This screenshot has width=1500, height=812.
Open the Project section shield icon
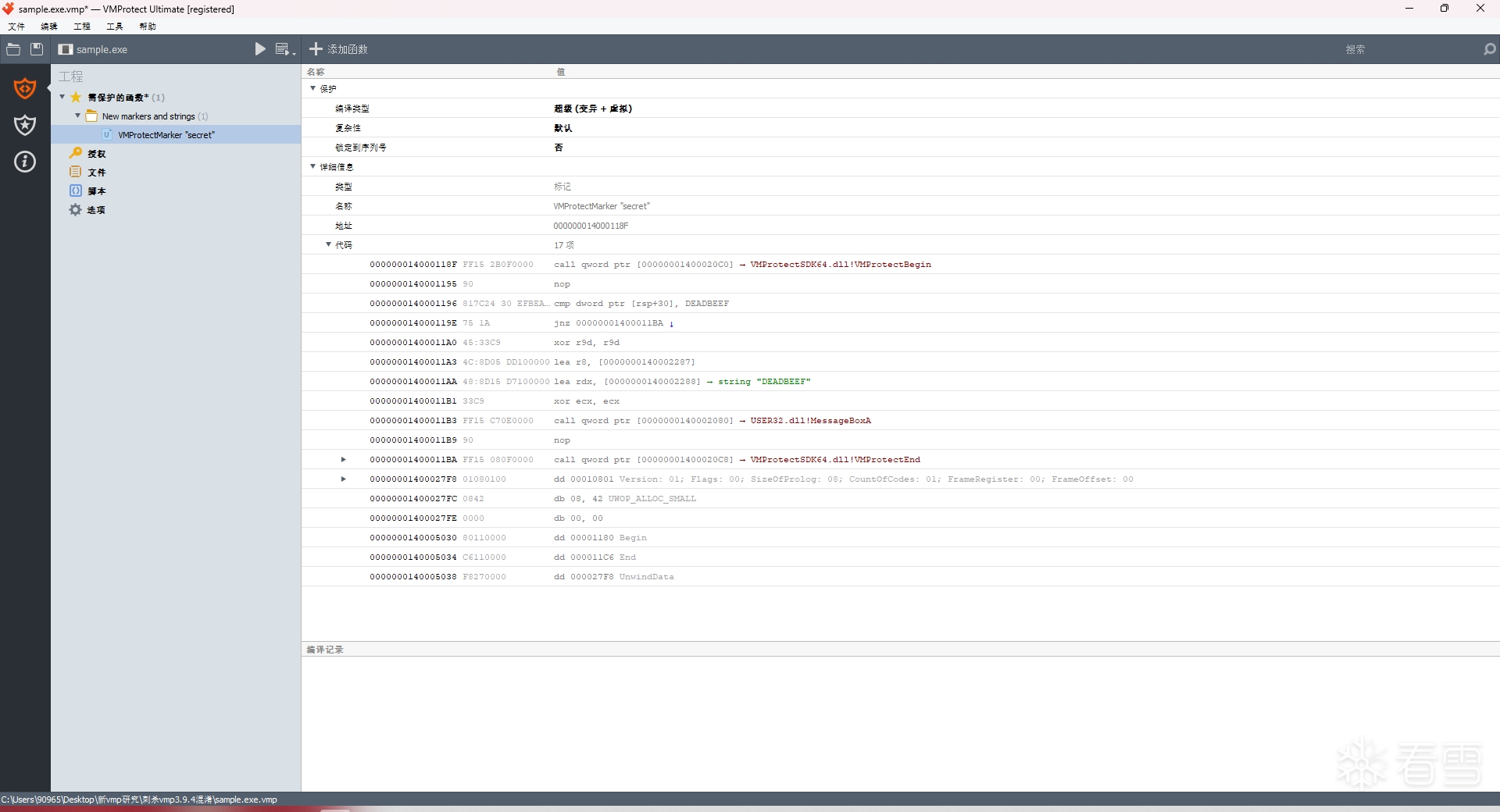[25, 88]
